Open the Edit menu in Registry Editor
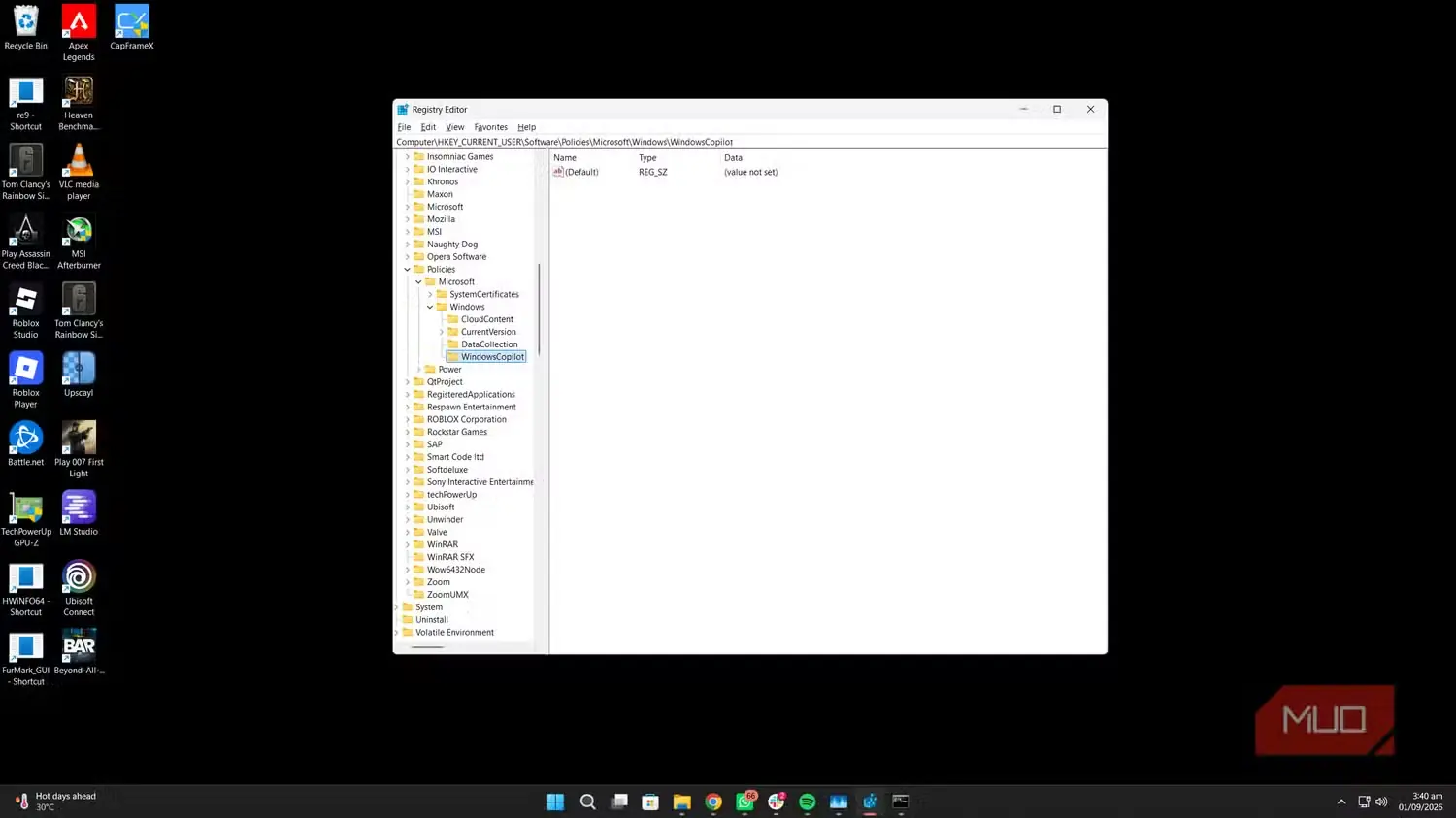The width and height of the screenshot is (1456, 818). [428, 127]
